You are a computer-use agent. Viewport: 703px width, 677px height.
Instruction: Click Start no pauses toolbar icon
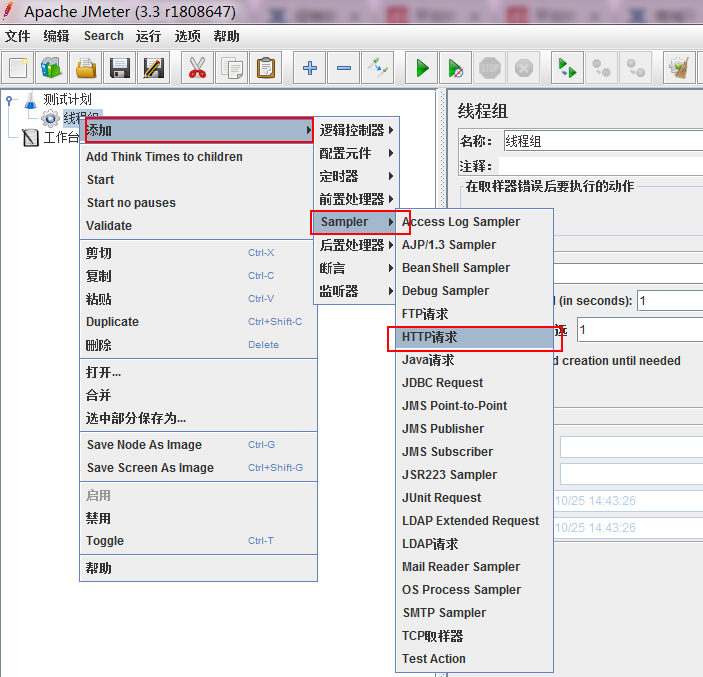click(456, 68)
